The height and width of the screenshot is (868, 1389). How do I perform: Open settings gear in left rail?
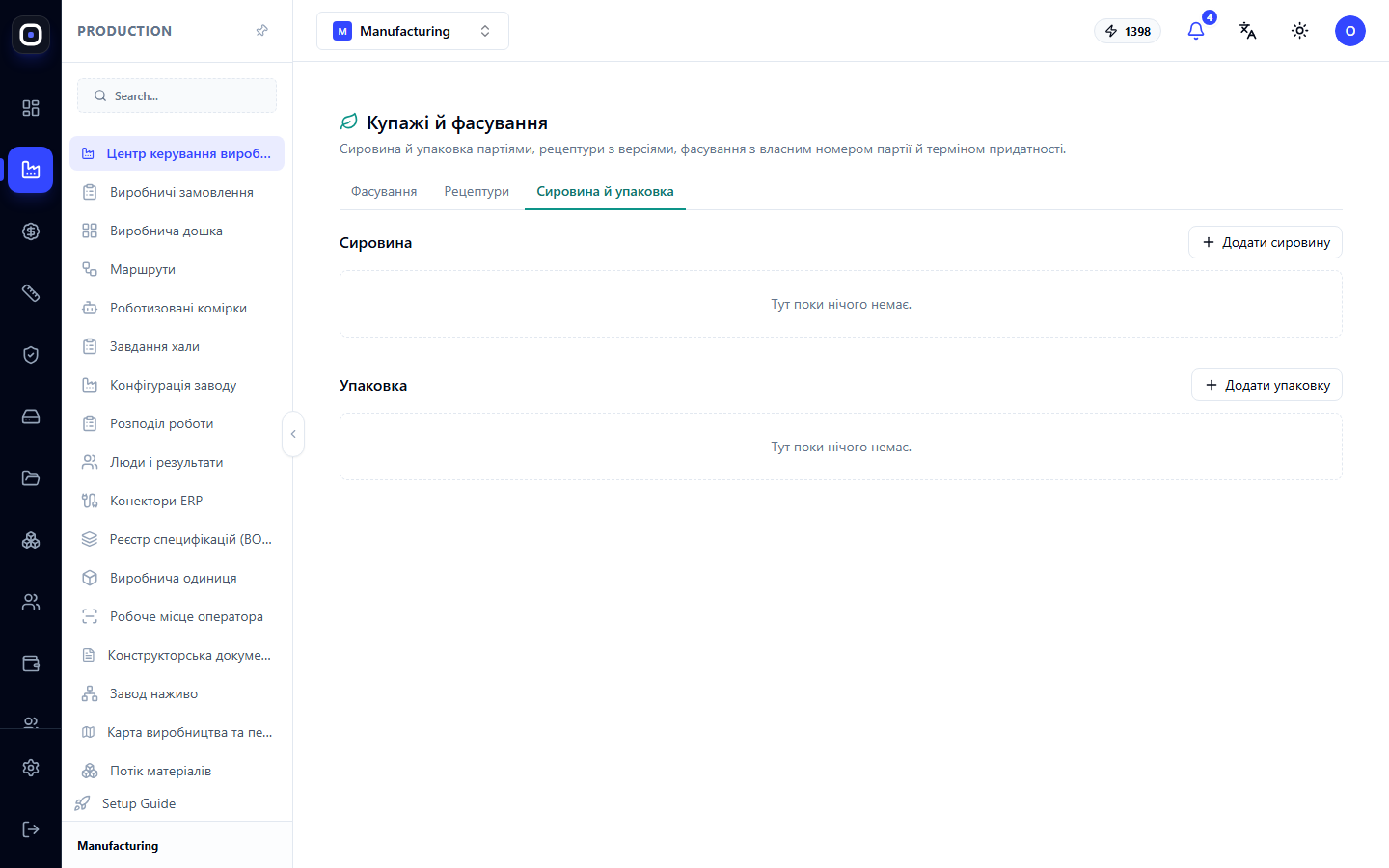click(x=31, y=768)
